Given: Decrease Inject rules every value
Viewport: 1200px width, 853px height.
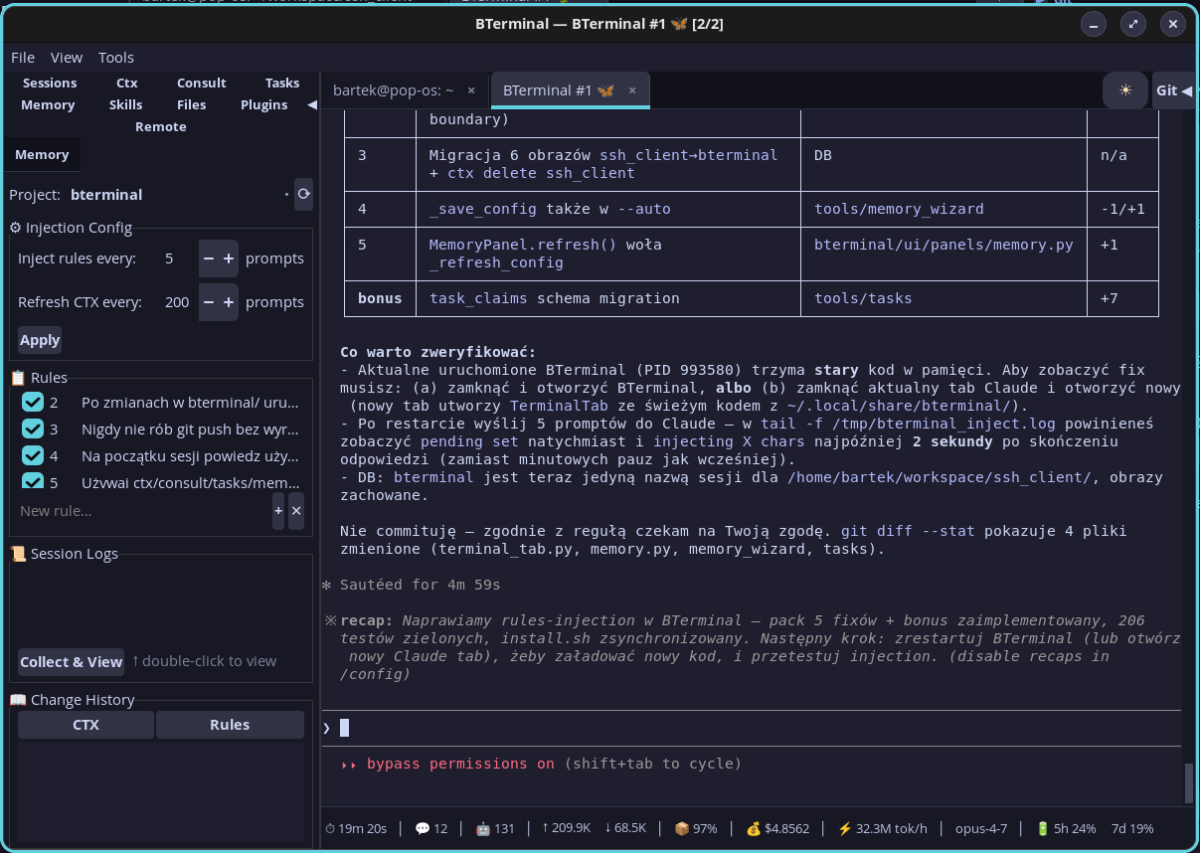Looking at the screenshot, I should coord(208,259).
